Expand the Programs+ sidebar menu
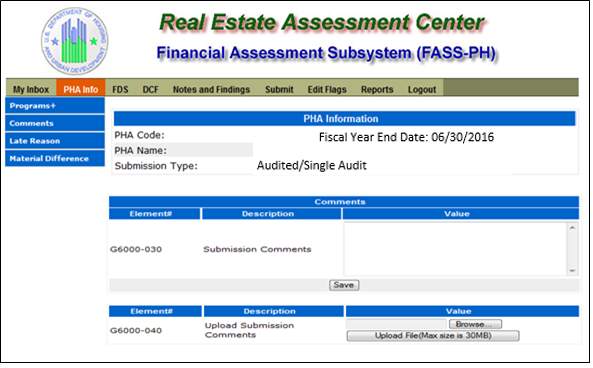593x368 pixels. pyautogui.click(x=55, y=106)
